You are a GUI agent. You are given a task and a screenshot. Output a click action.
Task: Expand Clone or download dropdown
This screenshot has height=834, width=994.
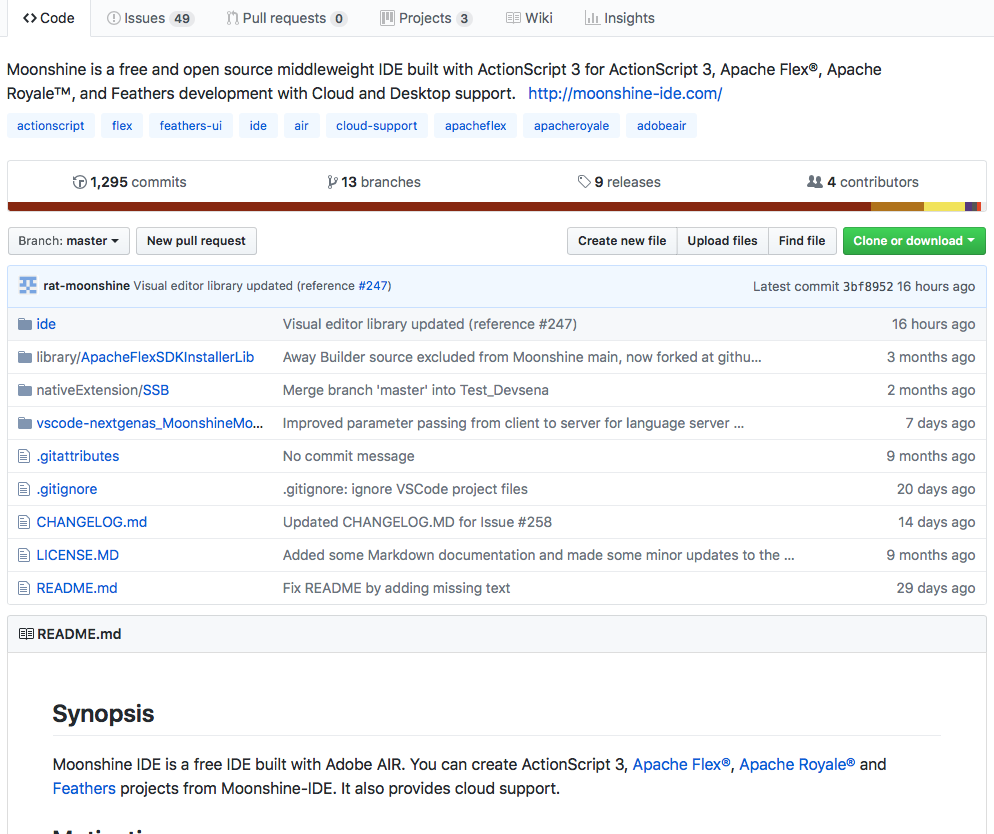(x=914, y=241)
